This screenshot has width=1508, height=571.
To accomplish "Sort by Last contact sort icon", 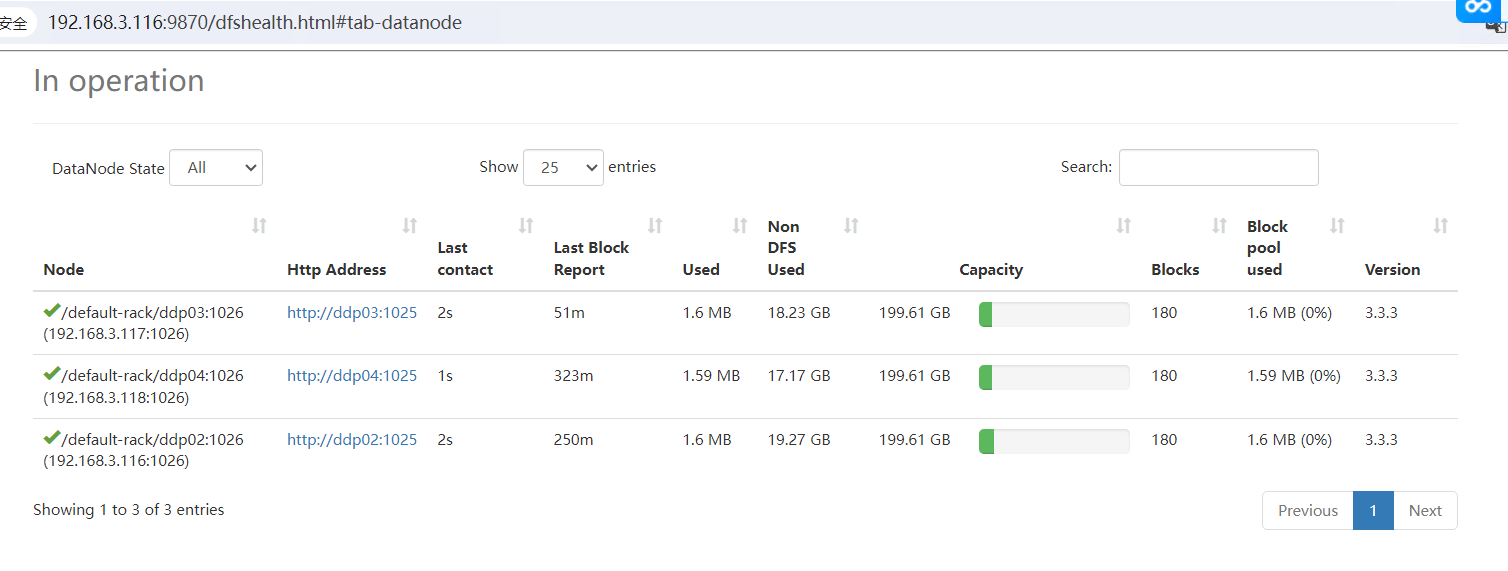I will (526, 226).
